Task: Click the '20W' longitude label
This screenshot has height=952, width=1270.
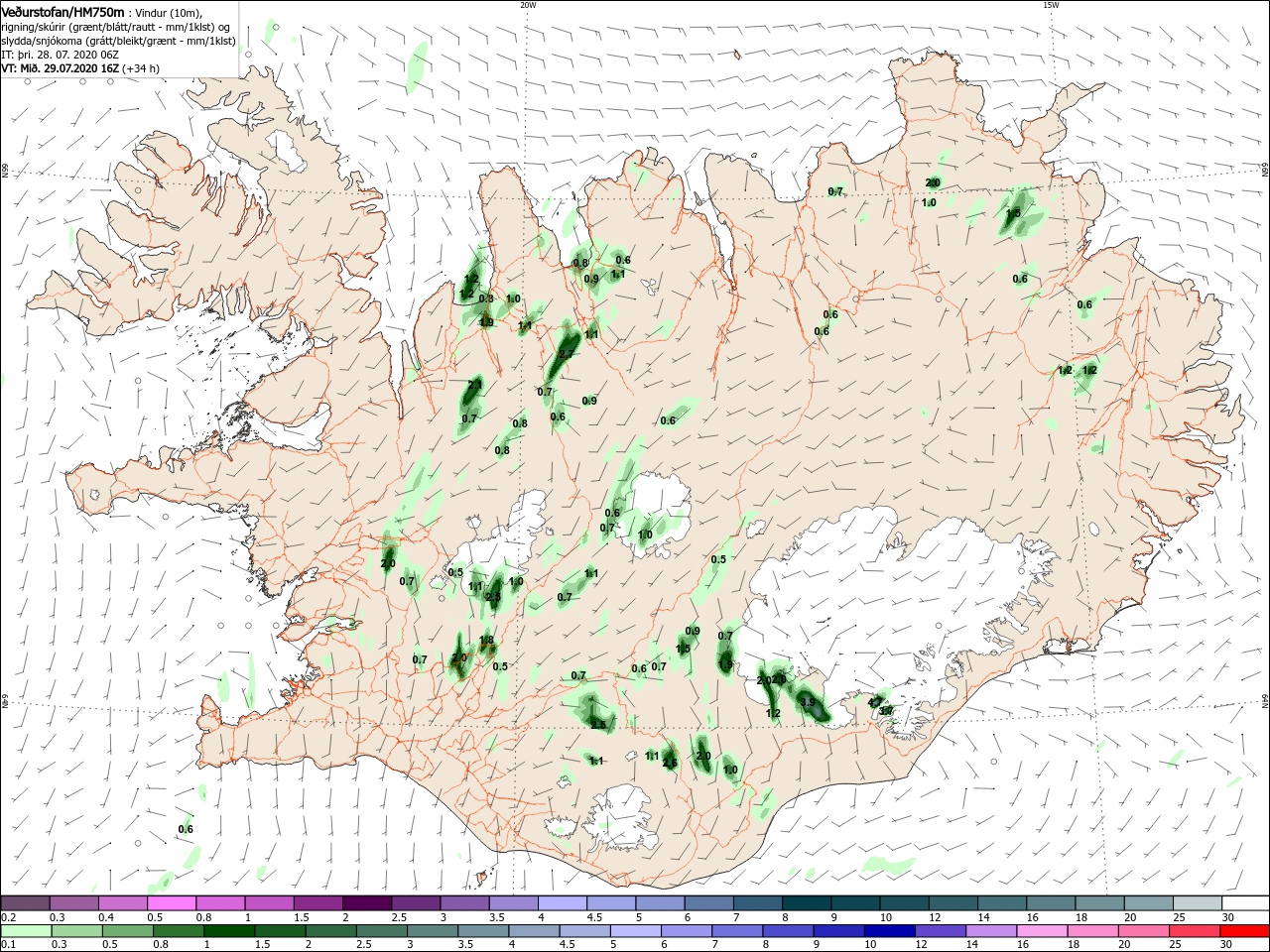Action: coord(528,5)
